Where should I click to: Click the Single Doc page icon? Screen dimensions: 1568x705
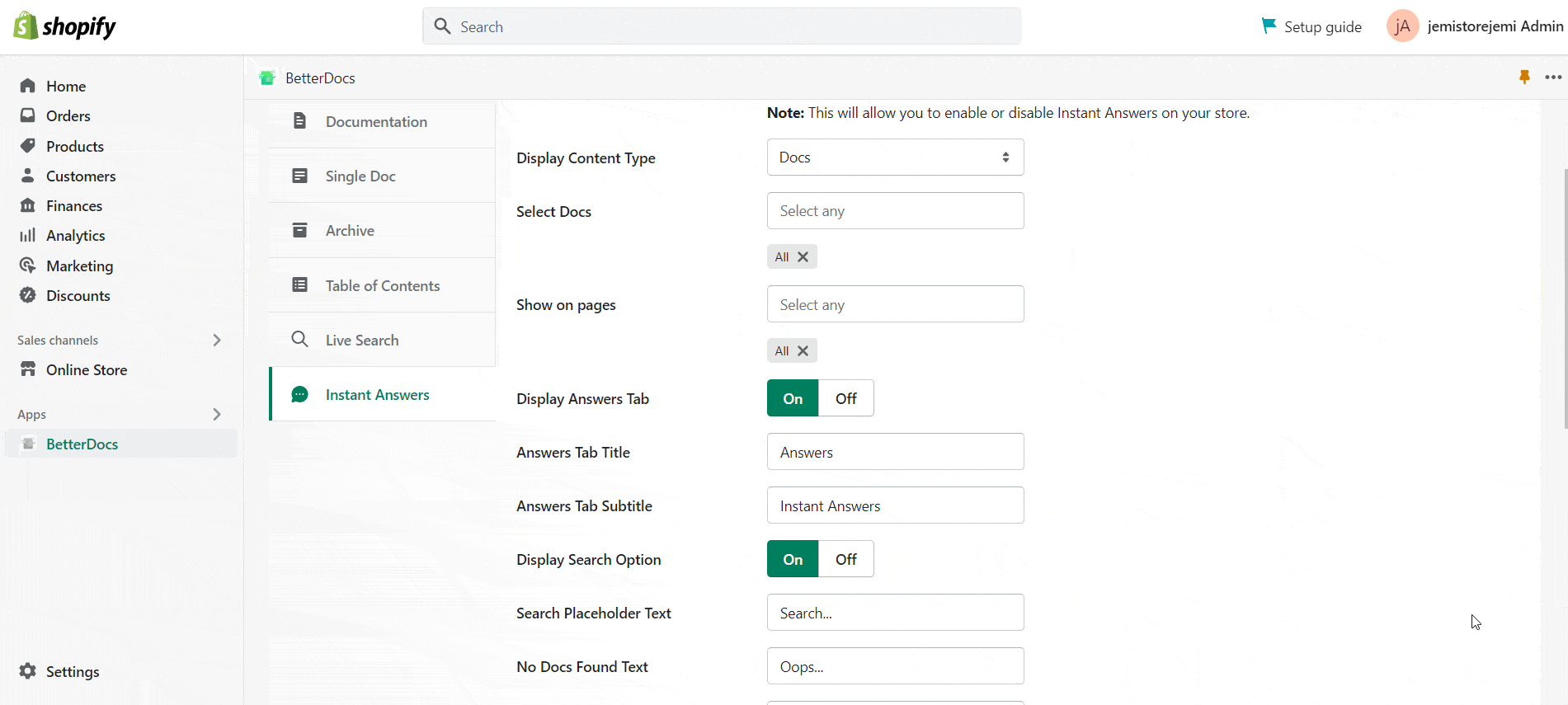point(300,176)
